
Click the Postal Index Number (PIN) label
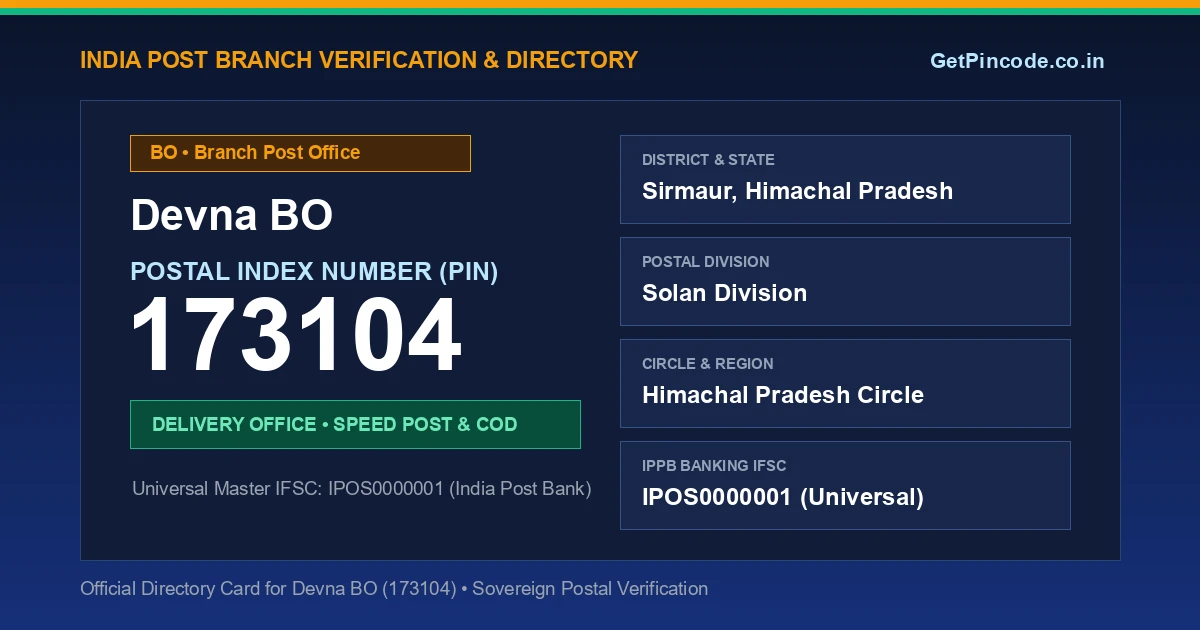pyautogui.click(x=314, y=271)
